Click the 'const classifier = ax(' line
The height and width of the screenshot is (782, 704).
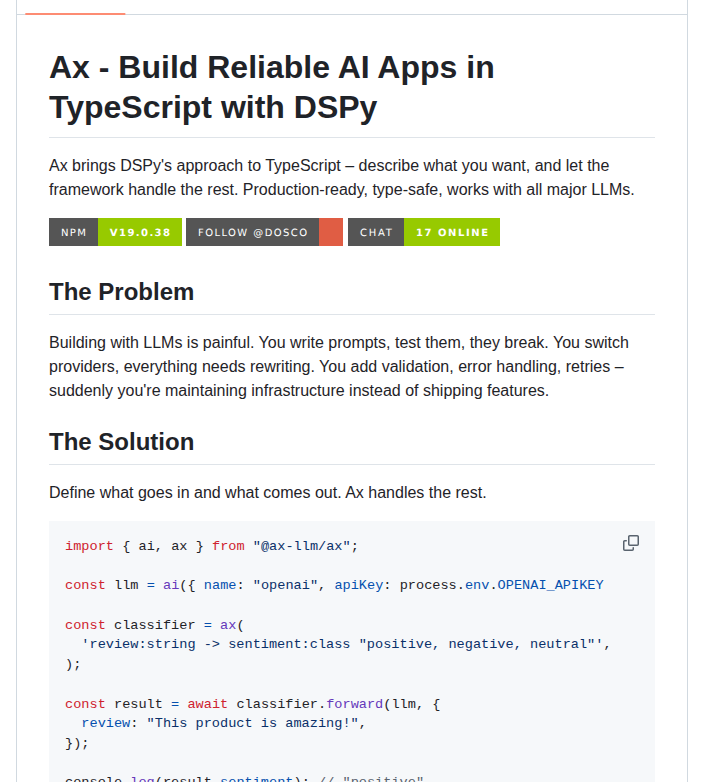click(x=154, y=624)
